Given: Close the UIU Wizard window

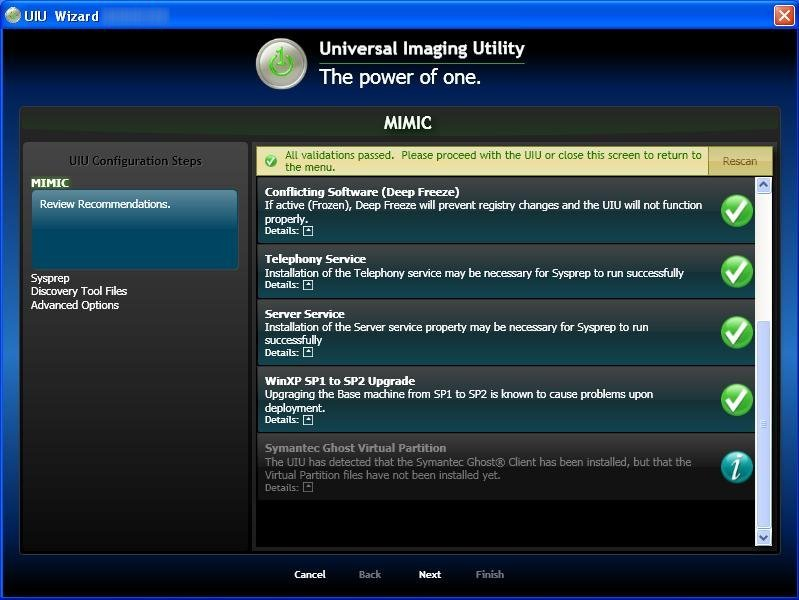Looking at the screenshot, I should [x=784, y=15].
